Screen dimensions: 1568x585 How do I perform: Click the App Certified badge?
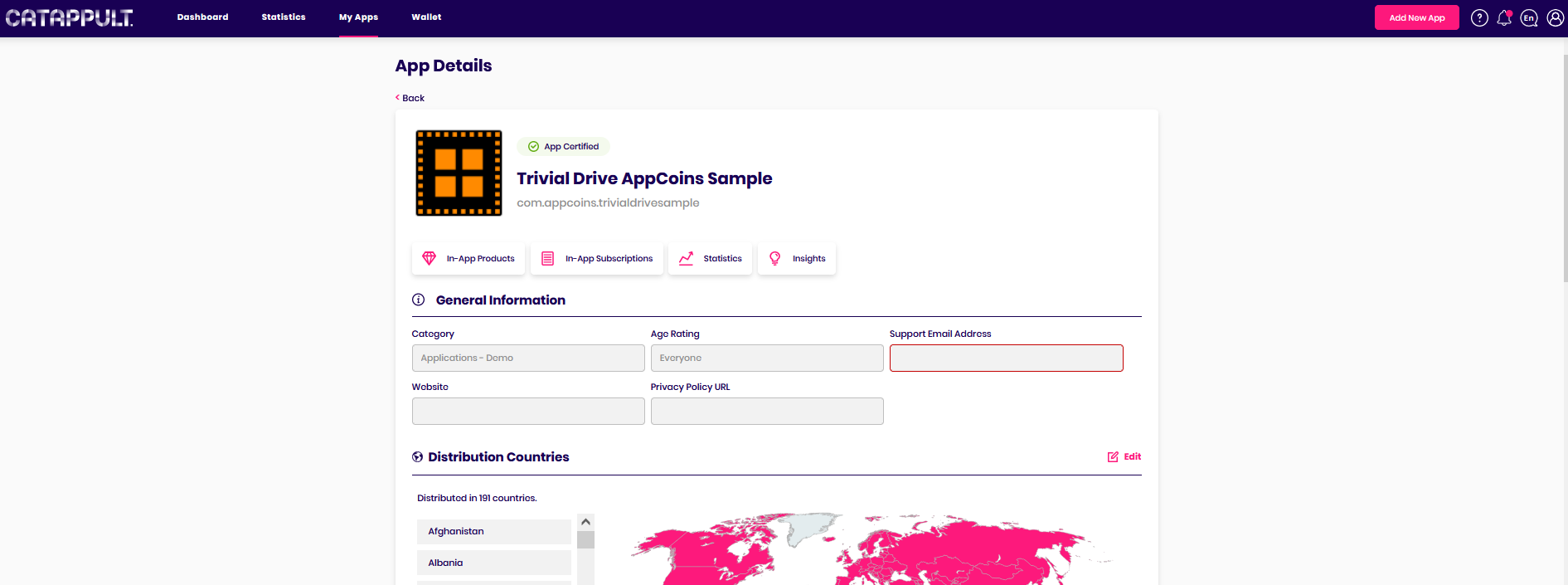(563, 146)
